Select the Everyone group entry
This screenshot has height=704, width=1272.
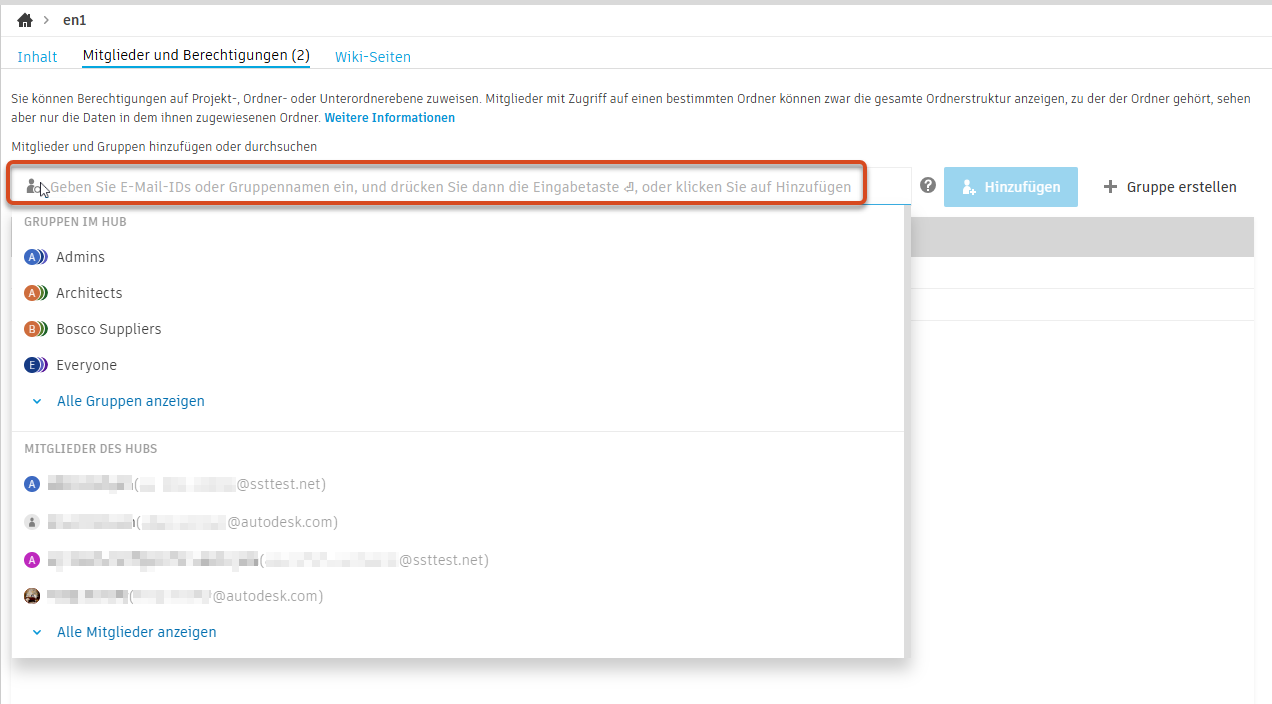[x=457, y=365]
